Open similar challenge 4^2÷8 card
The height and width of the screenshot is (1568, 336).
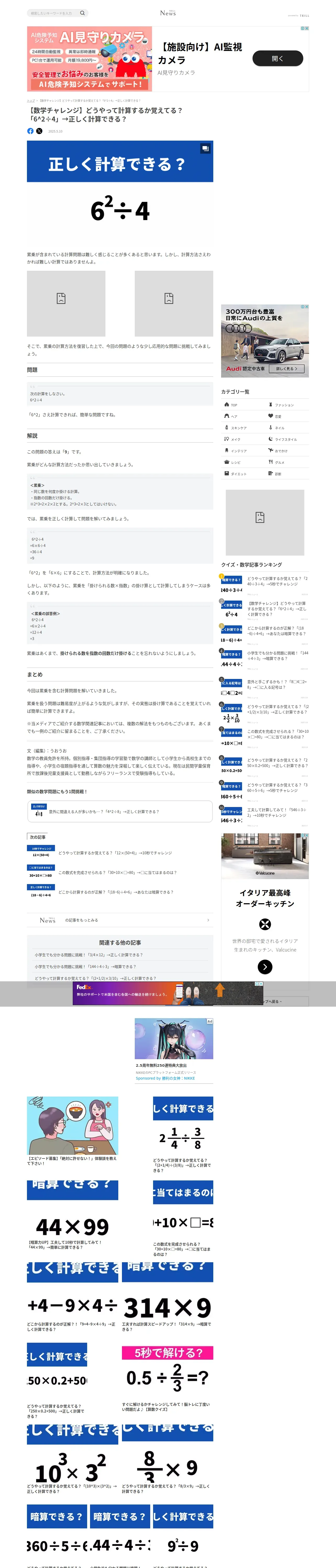(x=120, y=811)
